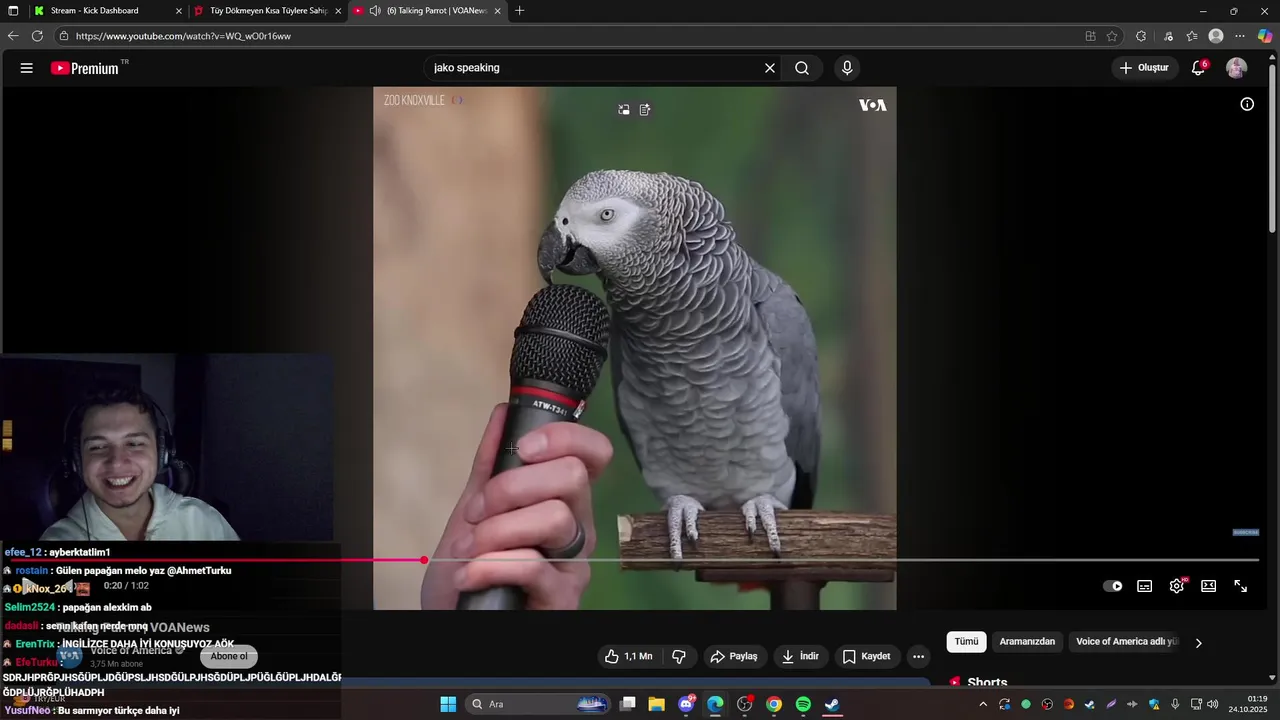The height and width of the screenshot is (720, 1280).
Task: Open the Voice of America channel avatar
Action: point(69,655)
